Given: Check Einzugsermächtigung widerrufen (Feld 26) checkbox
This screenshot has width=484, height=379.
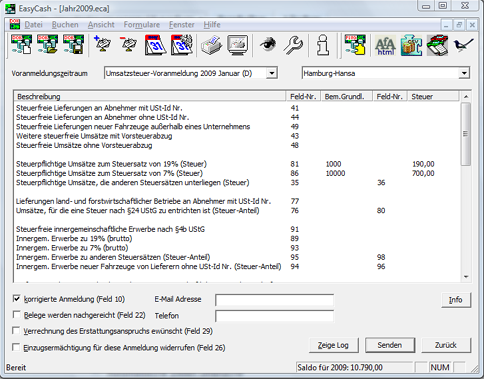Looking at the screenshot, I should [16, 347].
